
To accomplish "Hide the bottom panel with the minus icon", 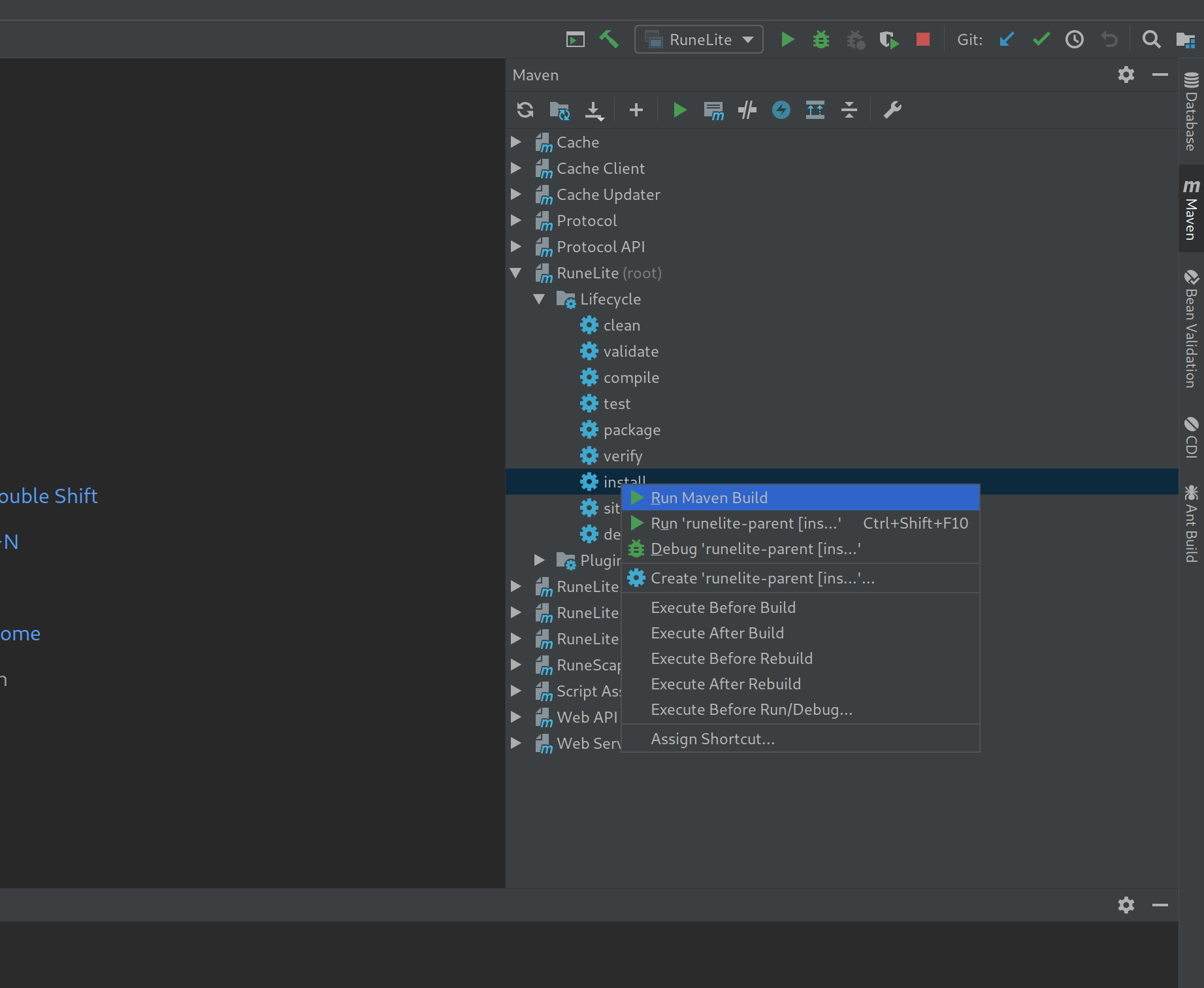I will [1160, 905].
